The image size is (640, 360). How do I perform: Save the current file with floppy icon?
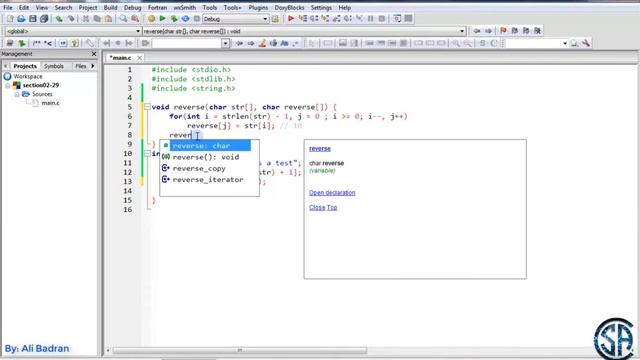click(x=33, y=19)
